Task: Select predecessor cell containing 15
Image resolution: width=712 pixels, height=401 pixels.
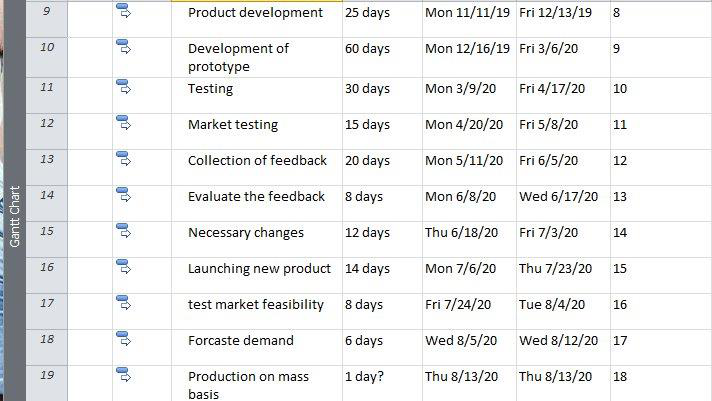Action: click(661, 275)
